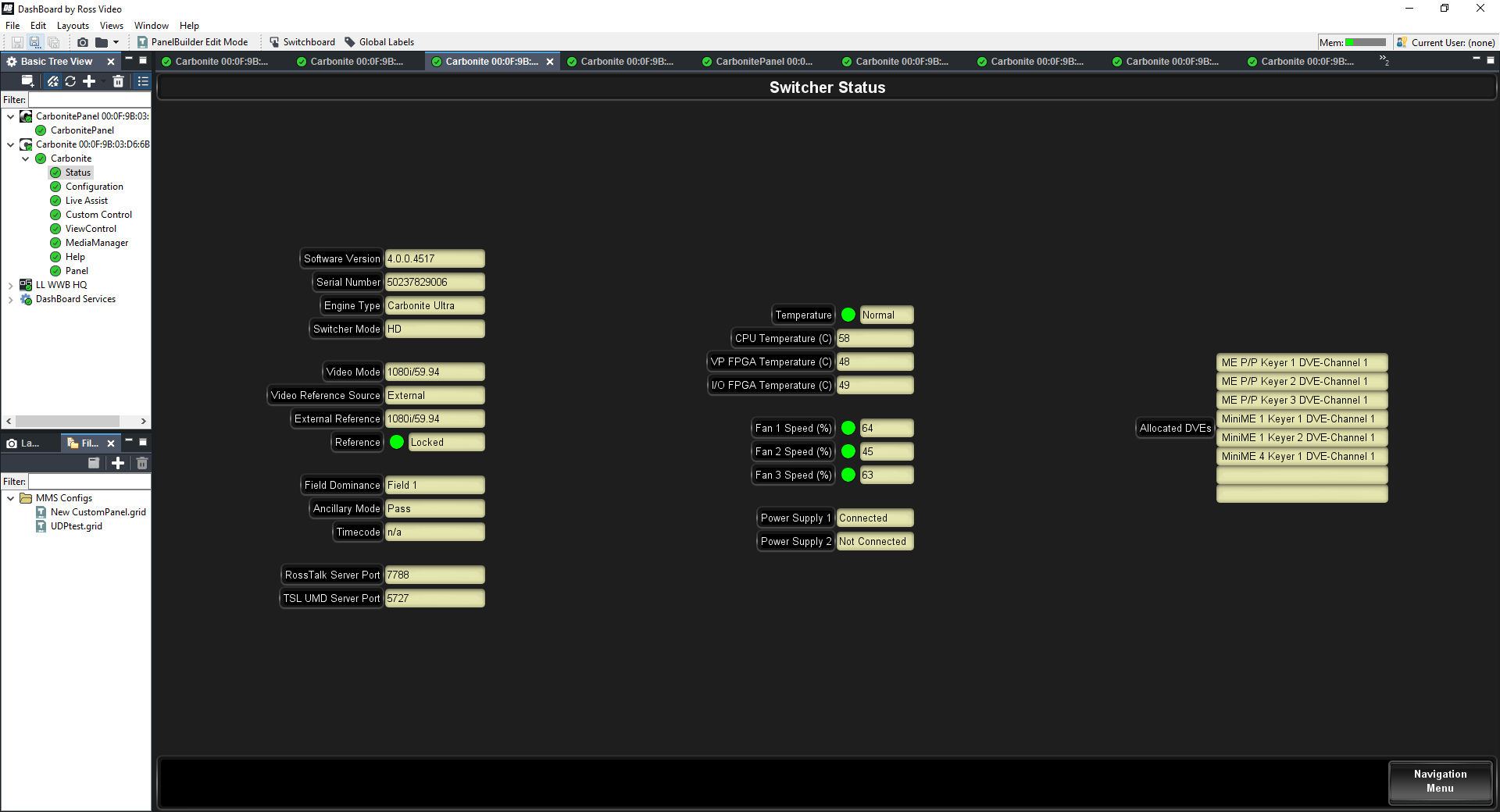Click the Save As icon in the toolbar

(35, 42)
